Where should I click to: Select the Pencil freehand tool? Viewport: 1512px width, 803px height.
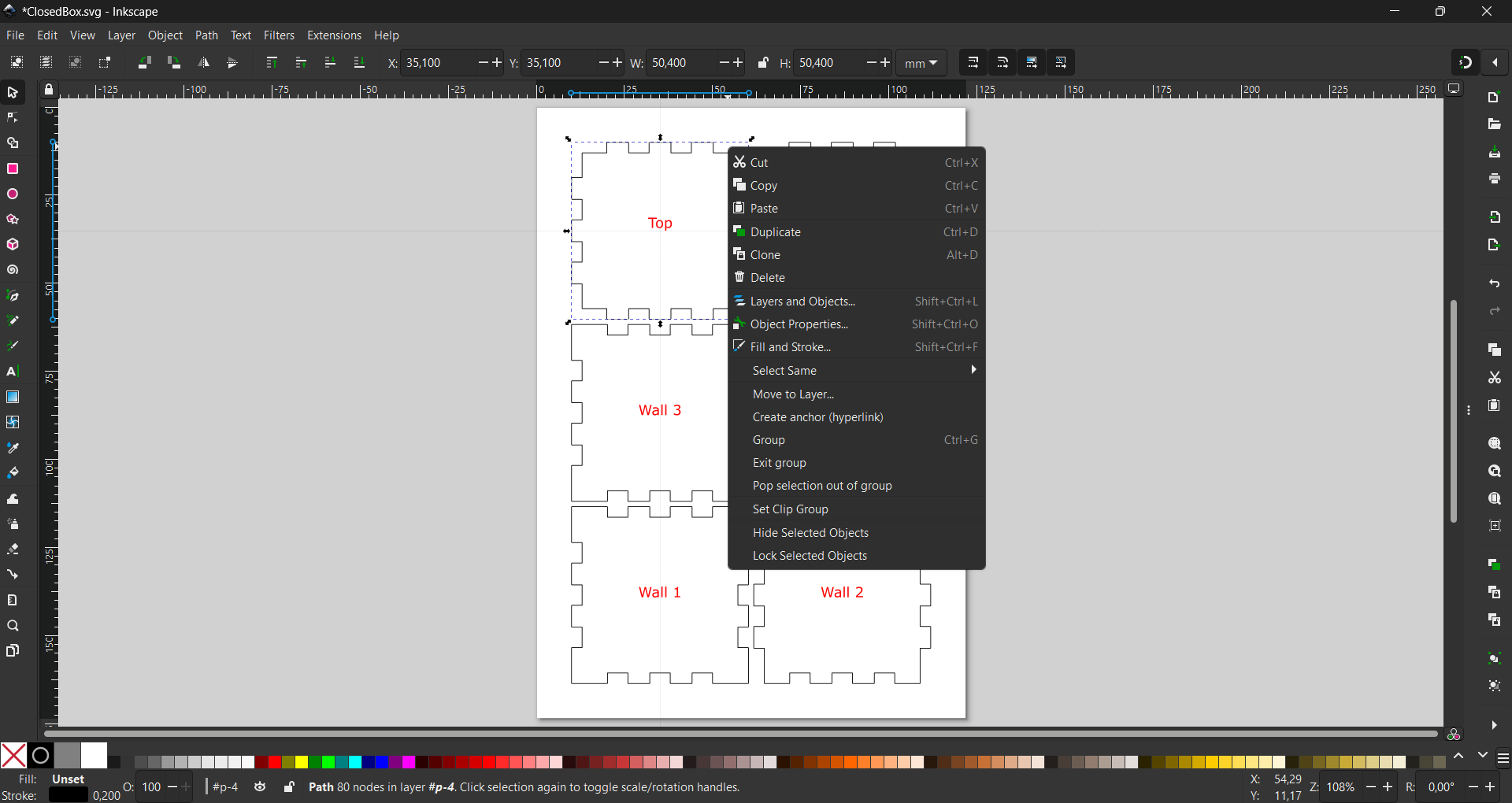tap(13, 320)
